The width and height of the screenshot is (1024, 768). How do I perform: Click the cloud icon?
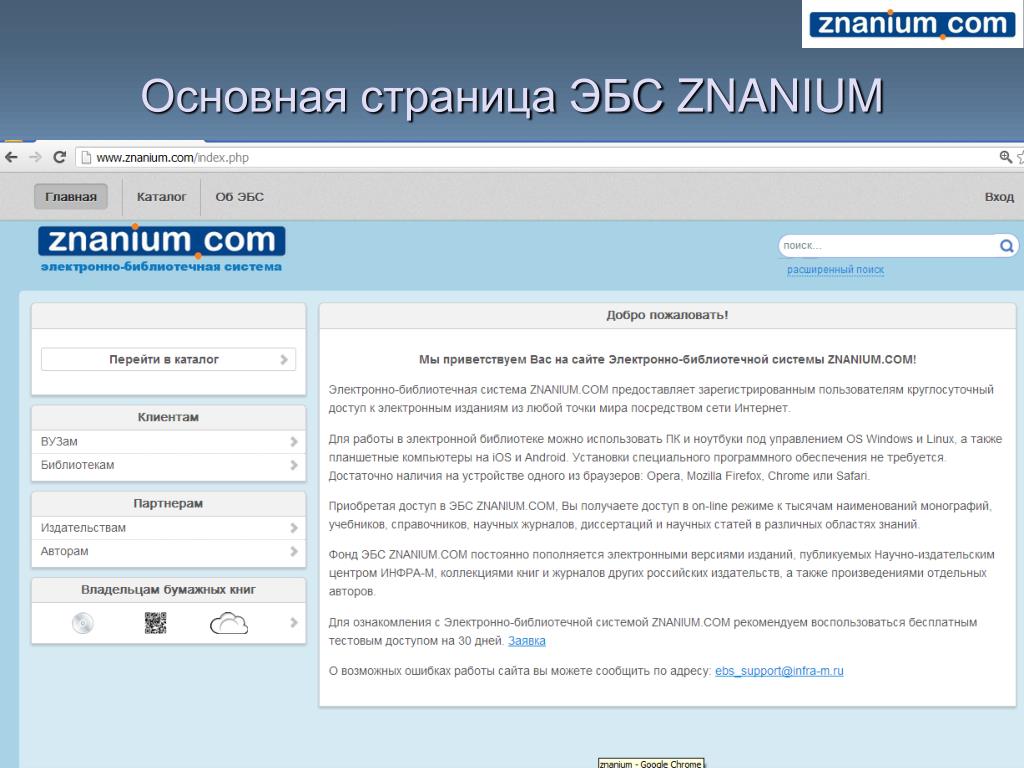(229, 624)
